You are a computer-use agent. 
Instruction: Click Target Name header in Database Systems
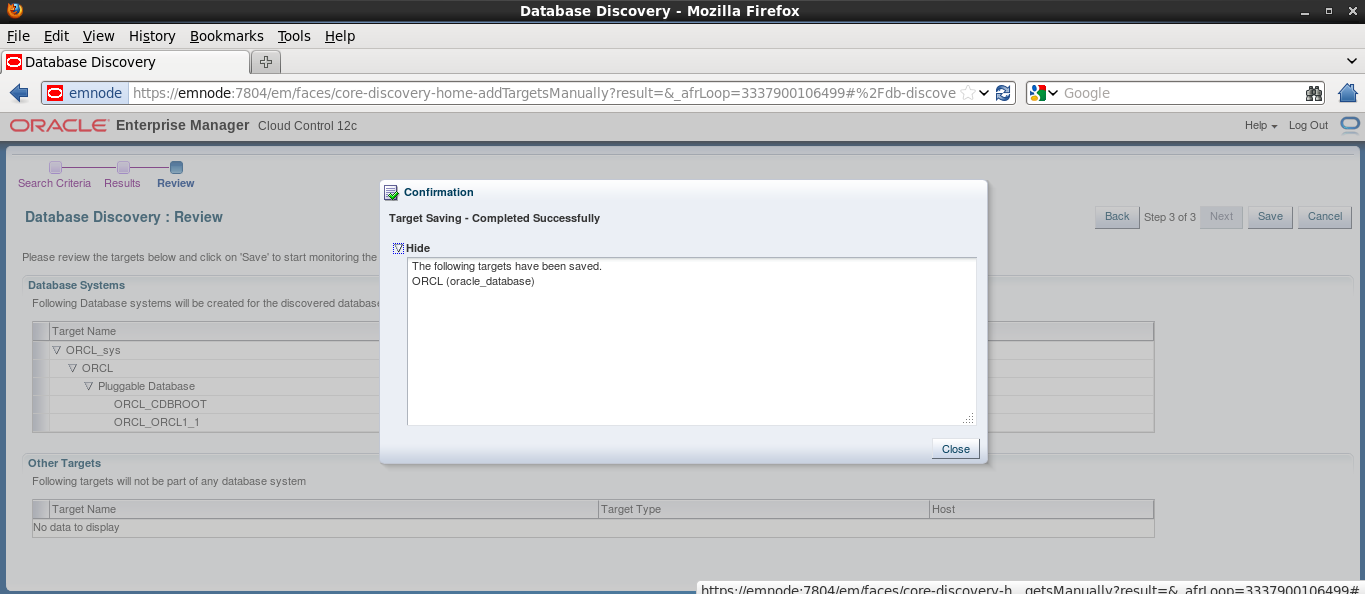coord(84,331)
